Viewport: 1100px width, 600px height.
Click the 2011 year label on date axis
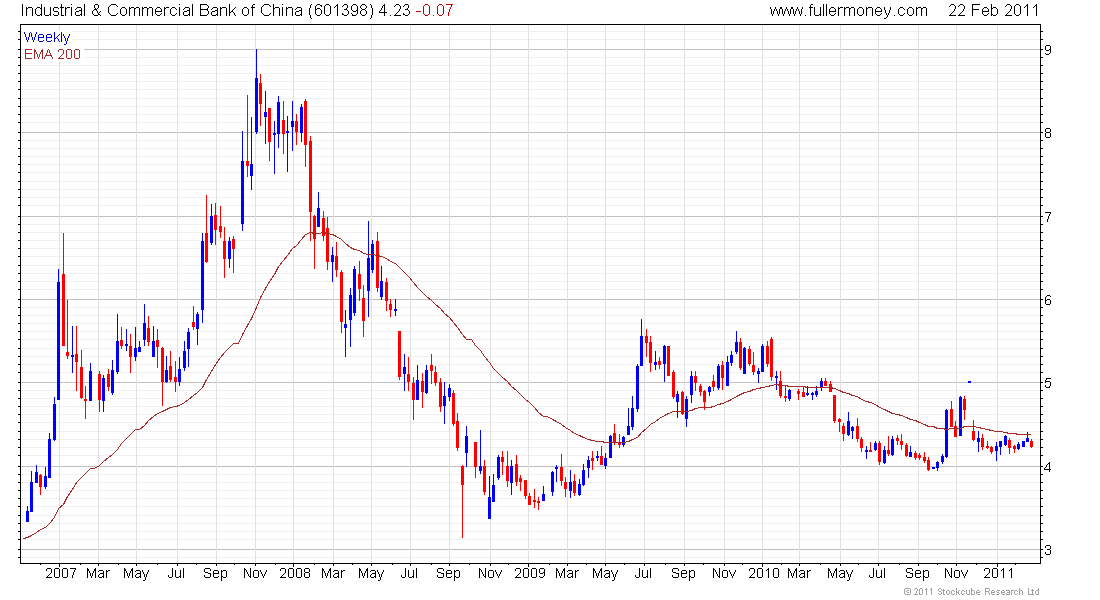998,573
